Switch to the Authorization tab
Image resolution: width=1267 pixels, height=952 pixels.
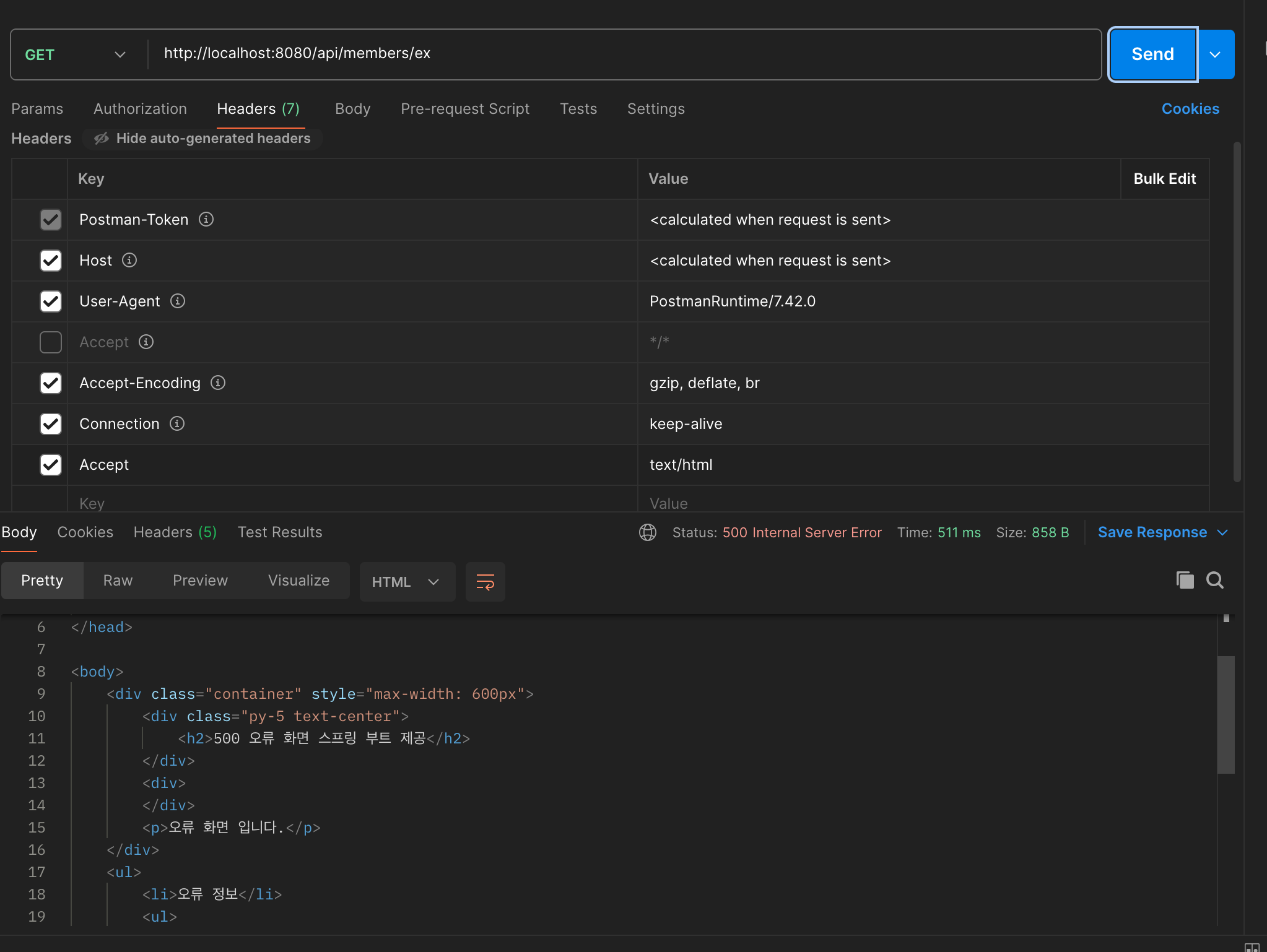tap(140, 109)
